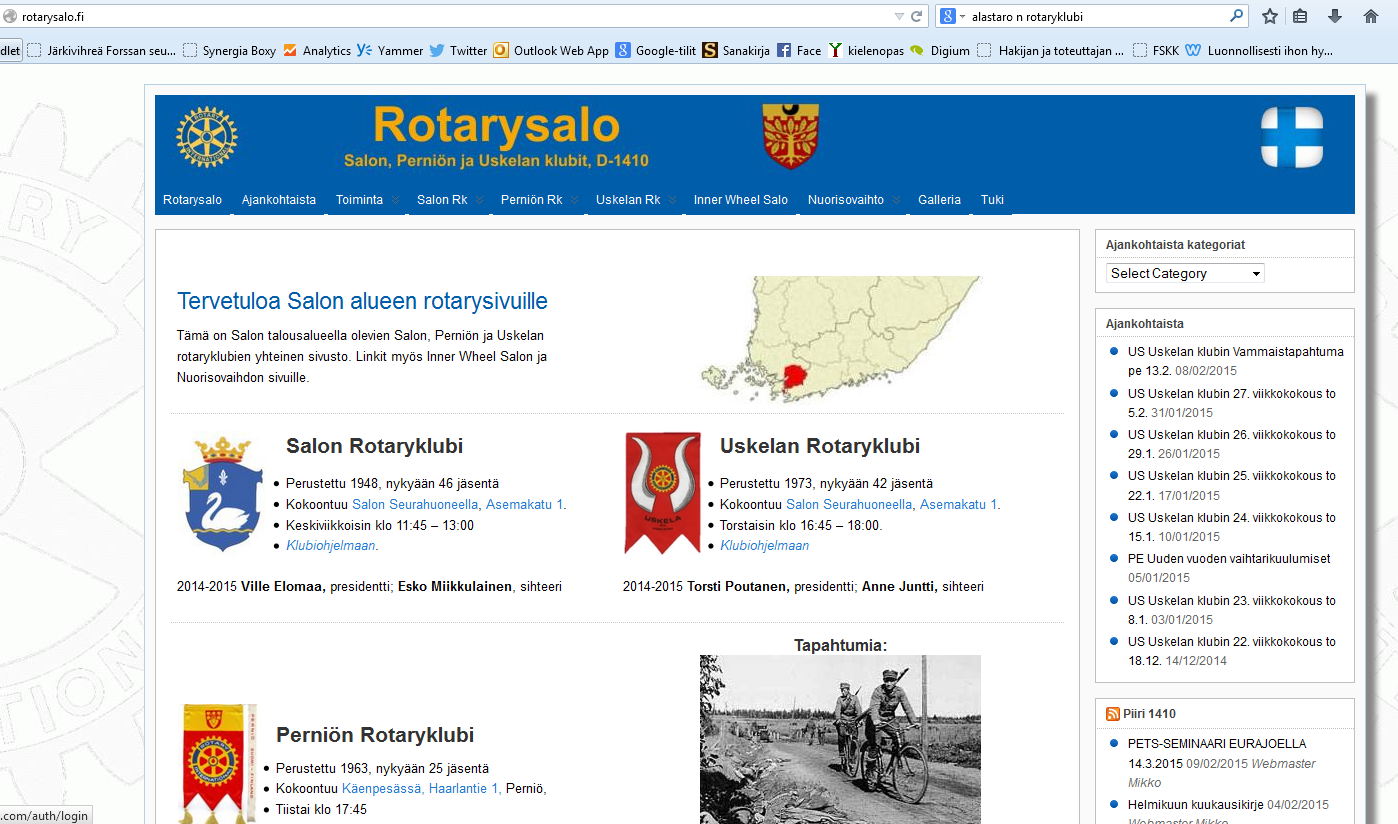Expand the Nuorisovaihto menu
Screen dimensions: 1398x824
click(x=854, y=200)
